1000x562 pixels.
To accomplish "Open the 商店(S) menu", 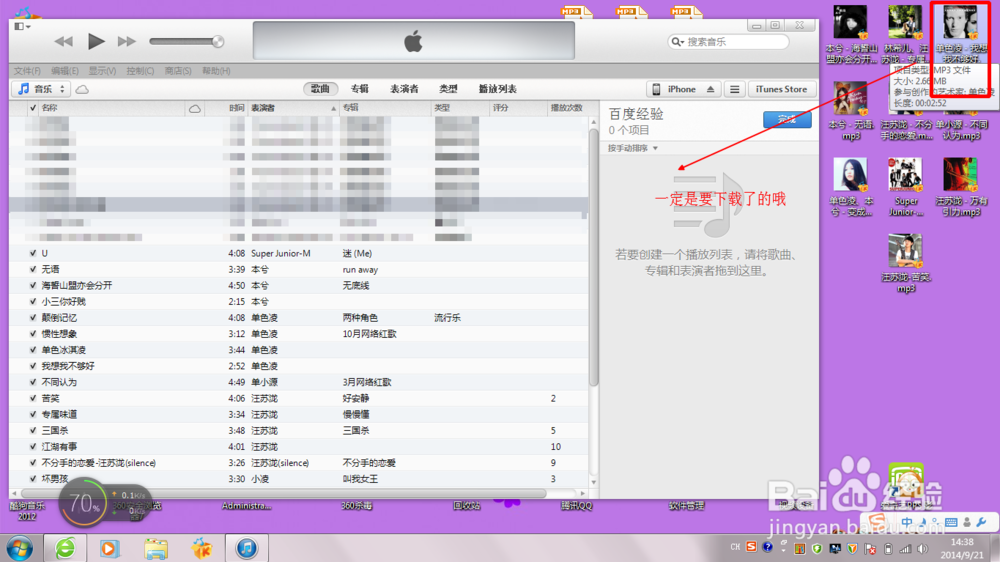I will point(178,71).
